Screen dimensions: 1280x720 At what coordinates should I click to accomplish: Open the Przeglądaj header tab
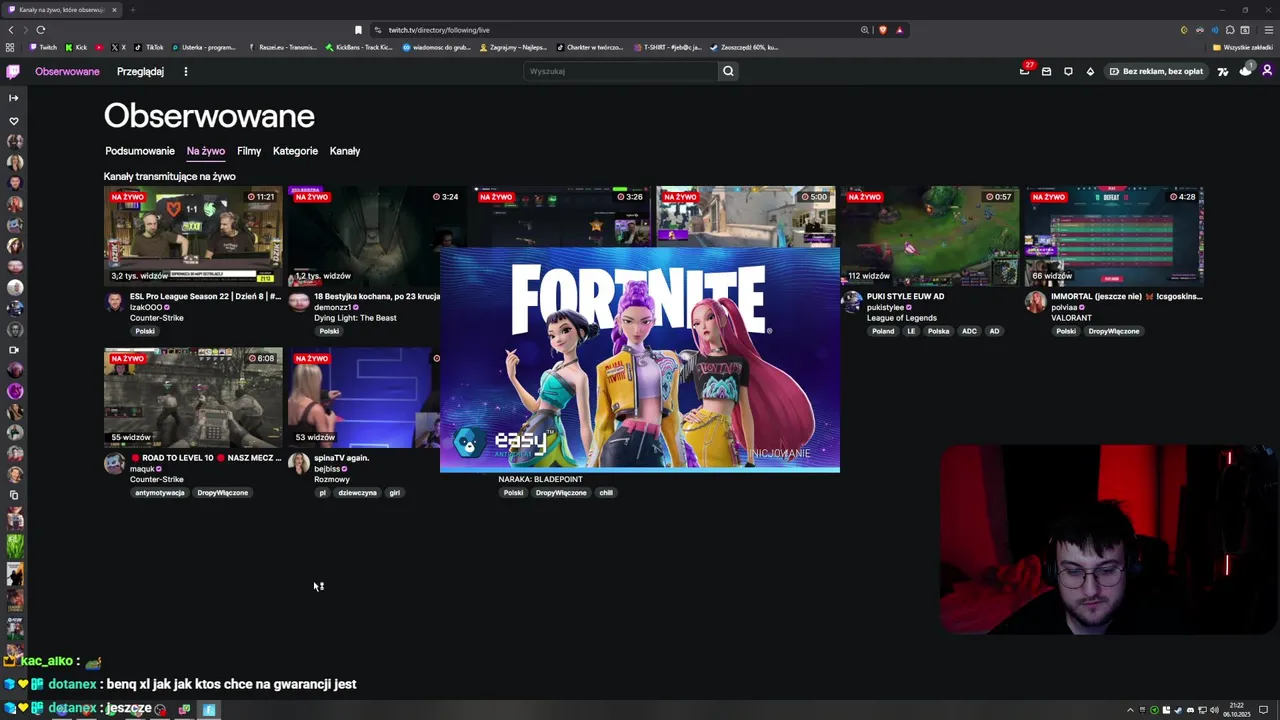coord(140,71)
